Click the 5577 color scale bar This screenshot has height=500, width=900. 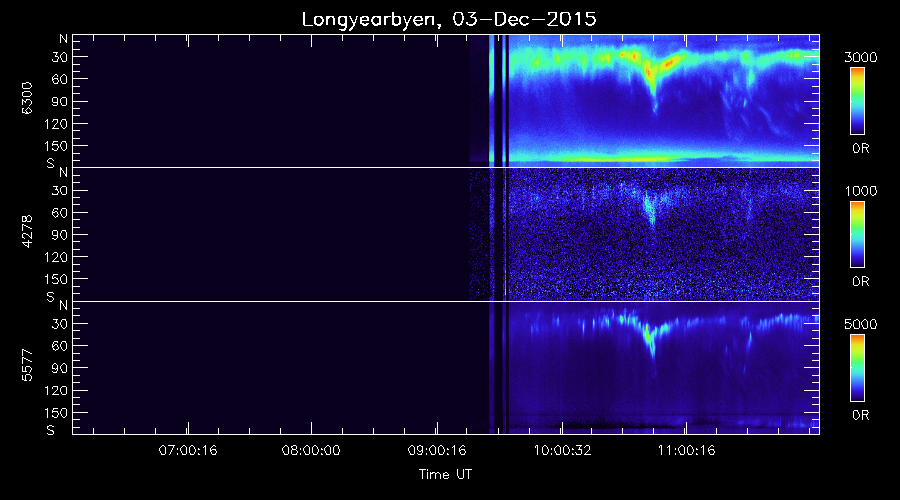click(858, 368)
